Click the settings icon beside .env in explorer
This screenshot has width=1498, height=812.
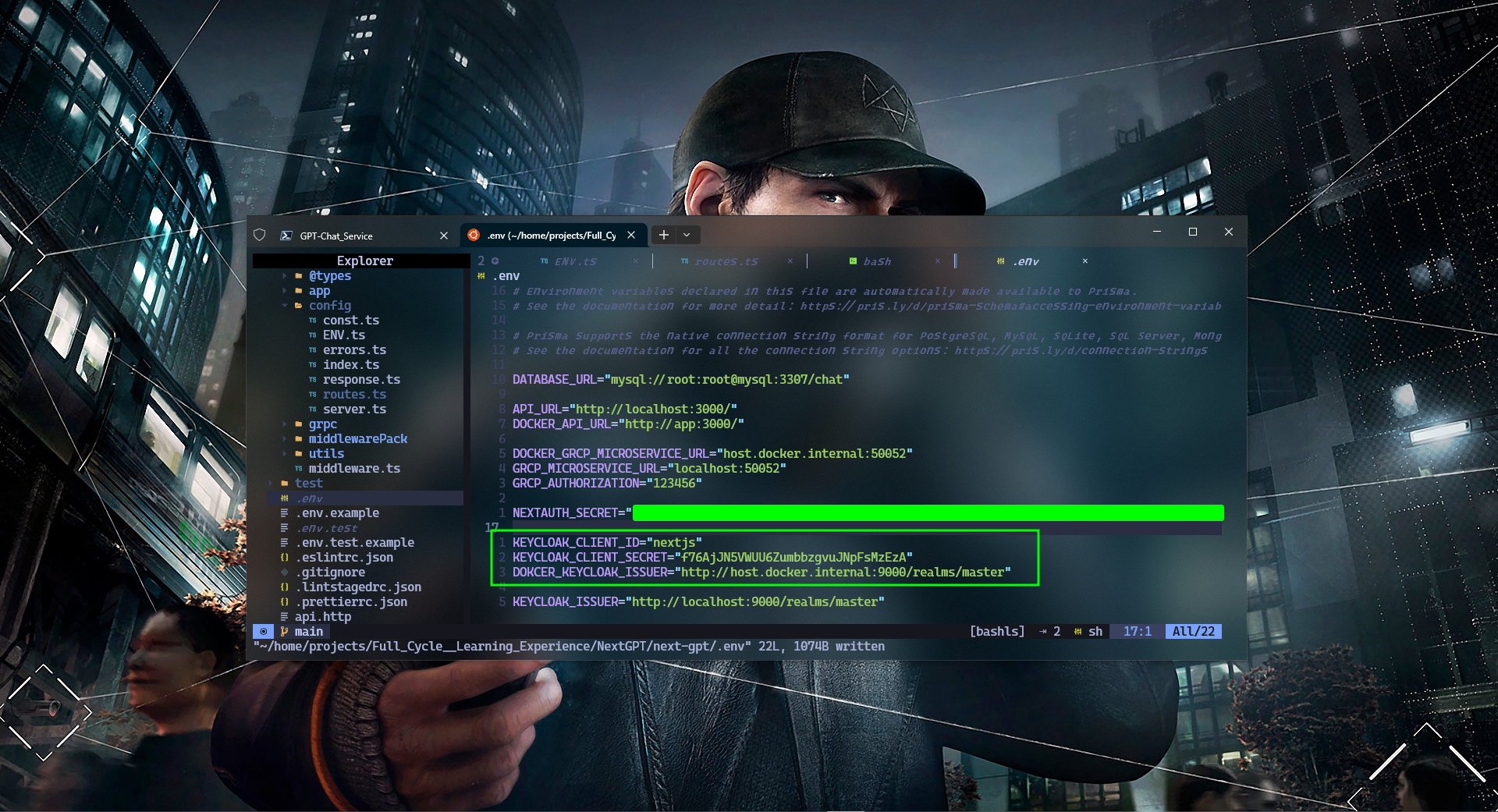tap(285, 498)
